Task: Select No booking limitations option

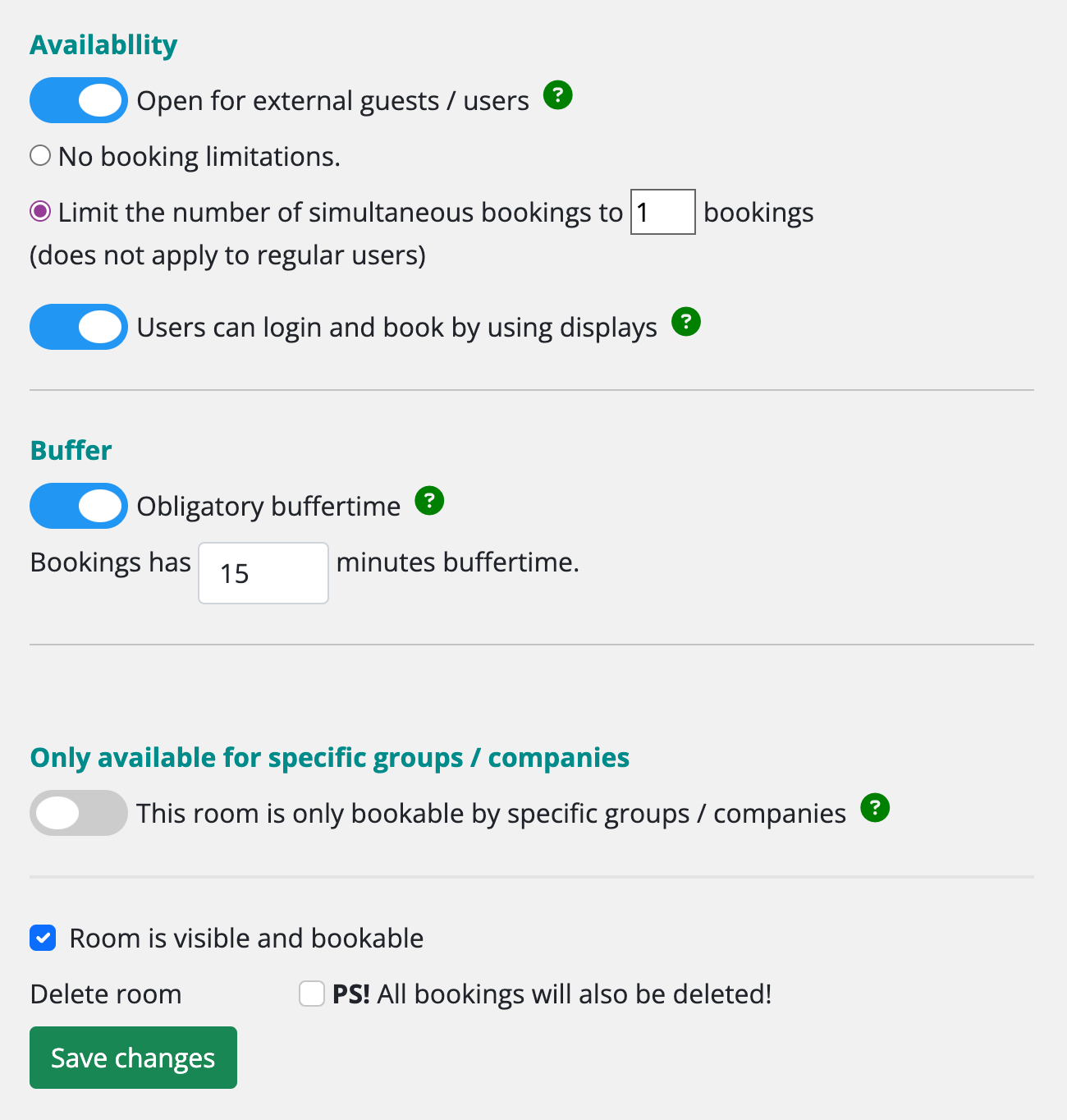Action: coord(39,154)
